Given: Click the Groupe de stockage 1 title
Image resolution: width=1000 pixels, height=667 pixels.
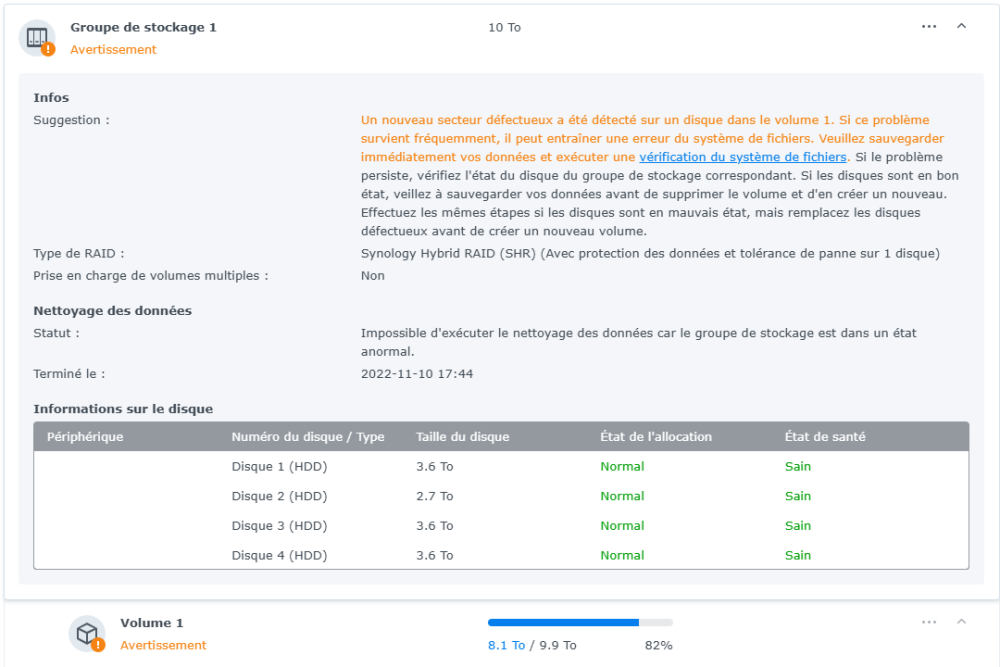Looking at the screenshot, I should (143, 28).
